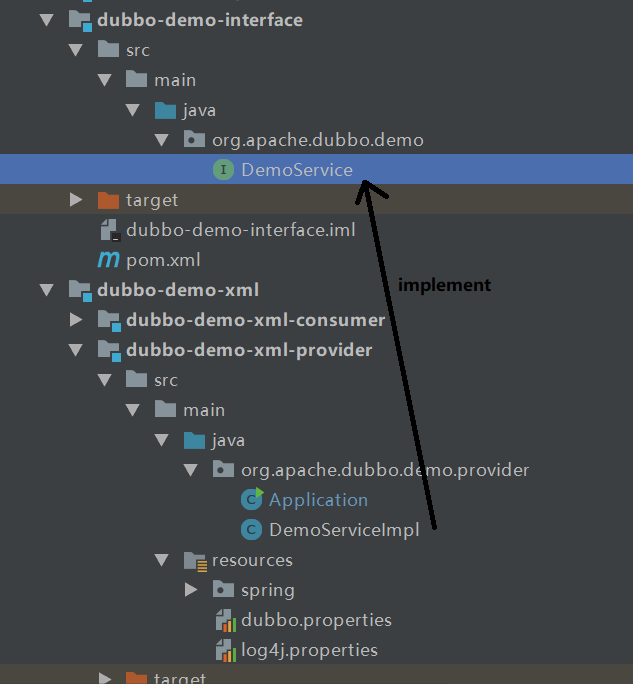The height and width of the screenshot is (684, 633).
Task: Expand the spring folder
Action: [x=191, y=590]
